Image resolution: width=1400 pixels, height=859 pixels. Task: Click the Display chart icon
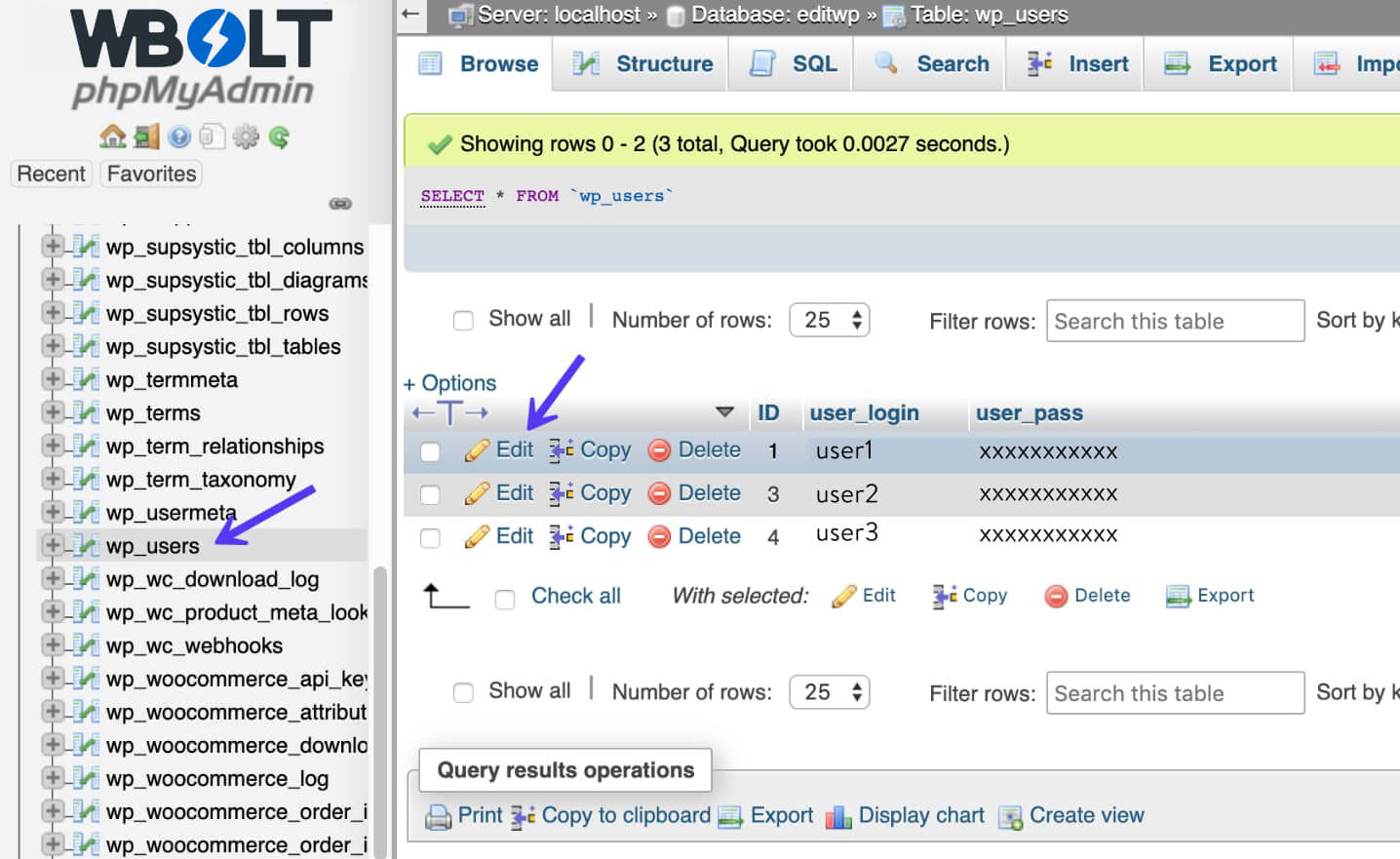tap(838, 816)
